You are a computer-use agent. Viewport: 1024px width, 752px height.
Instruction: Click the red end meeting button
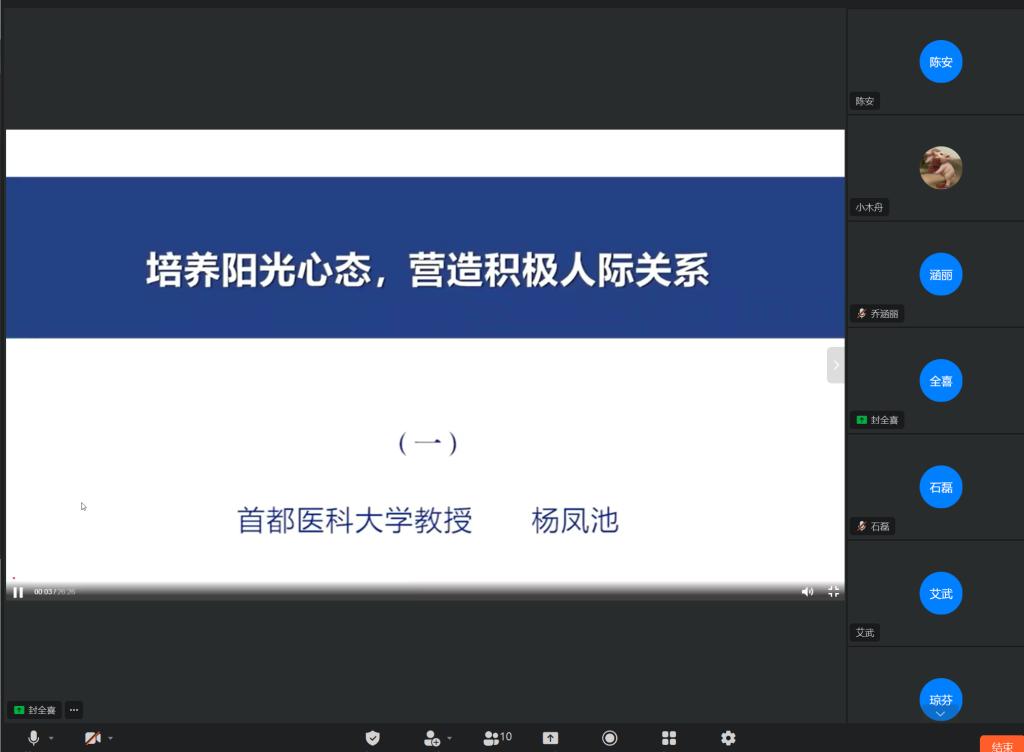tap(1001, 745)
